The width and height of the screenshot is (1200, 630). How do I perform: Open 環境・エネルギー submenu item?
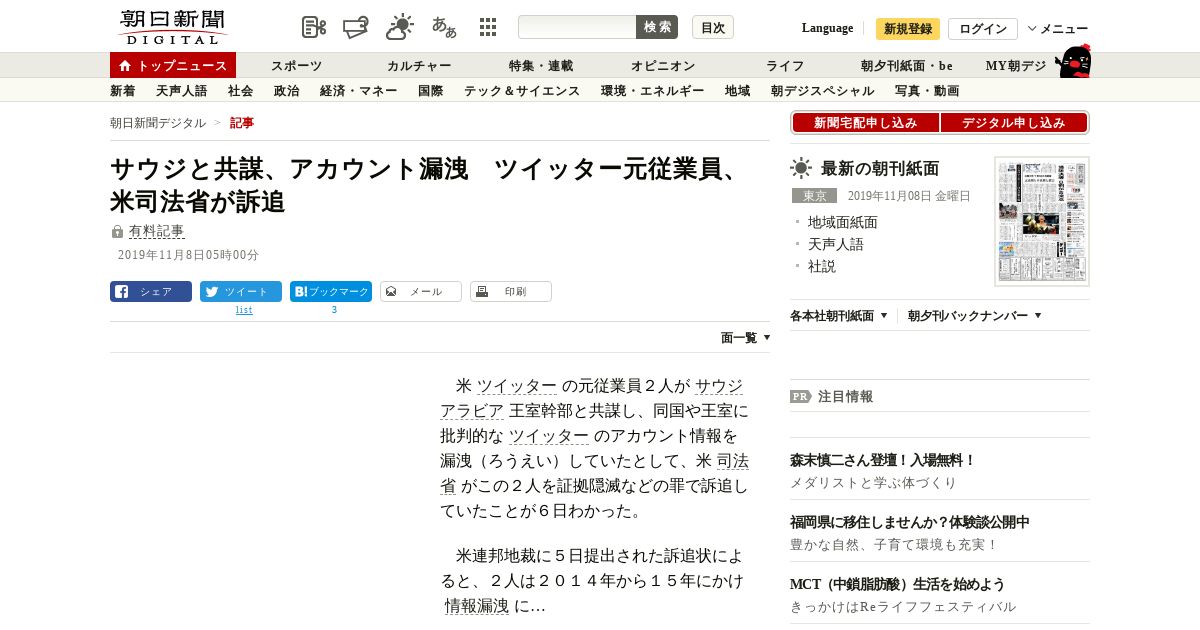(653, 91)
